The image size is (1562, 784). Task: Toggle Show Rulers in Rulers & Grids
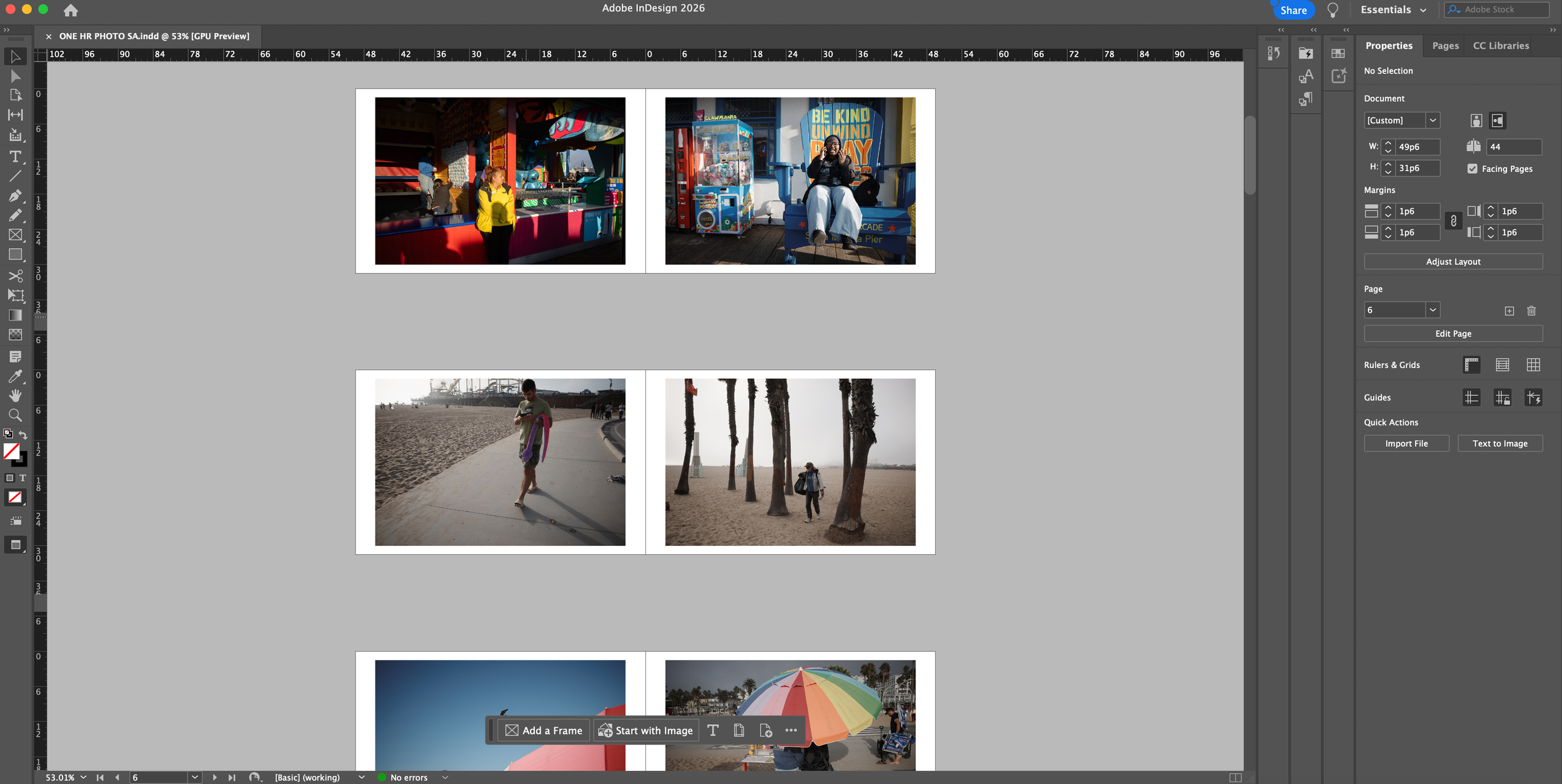click(x=1471, y=365)
